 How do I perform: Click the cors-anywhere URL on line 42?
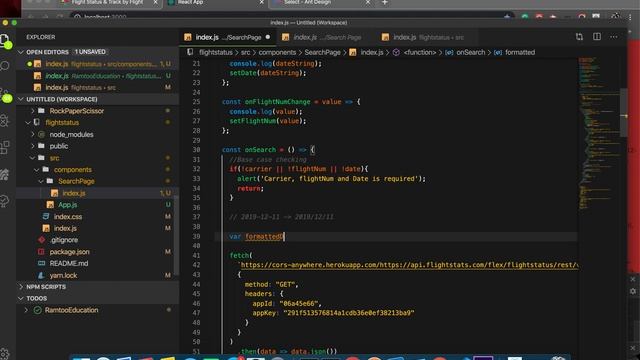point(409,265)
